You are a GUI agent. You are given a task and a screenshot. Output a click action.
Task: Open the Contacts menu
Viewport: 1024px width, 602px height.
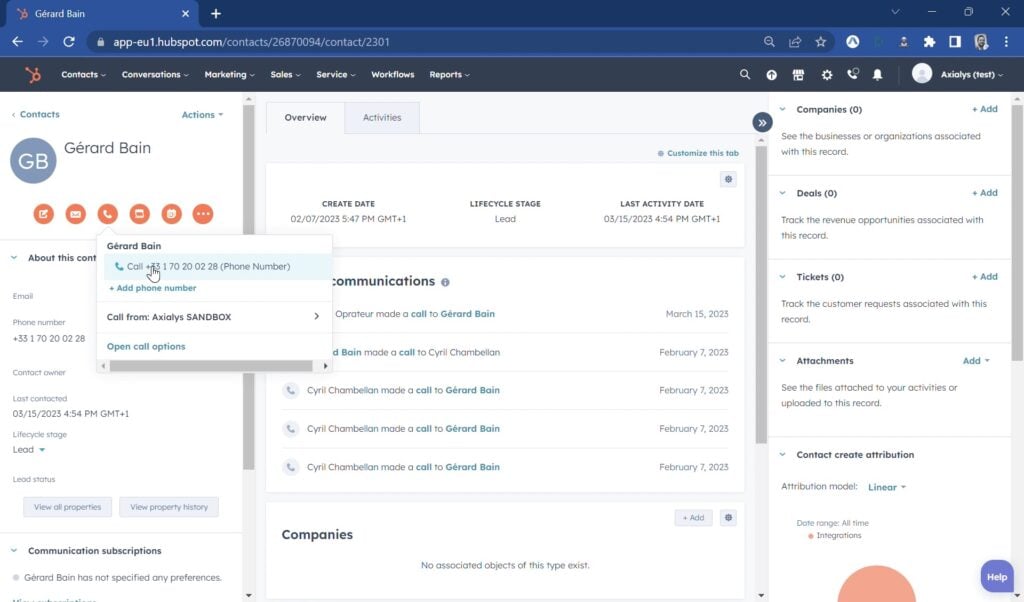pyautogui.click(x=84, y=74)
